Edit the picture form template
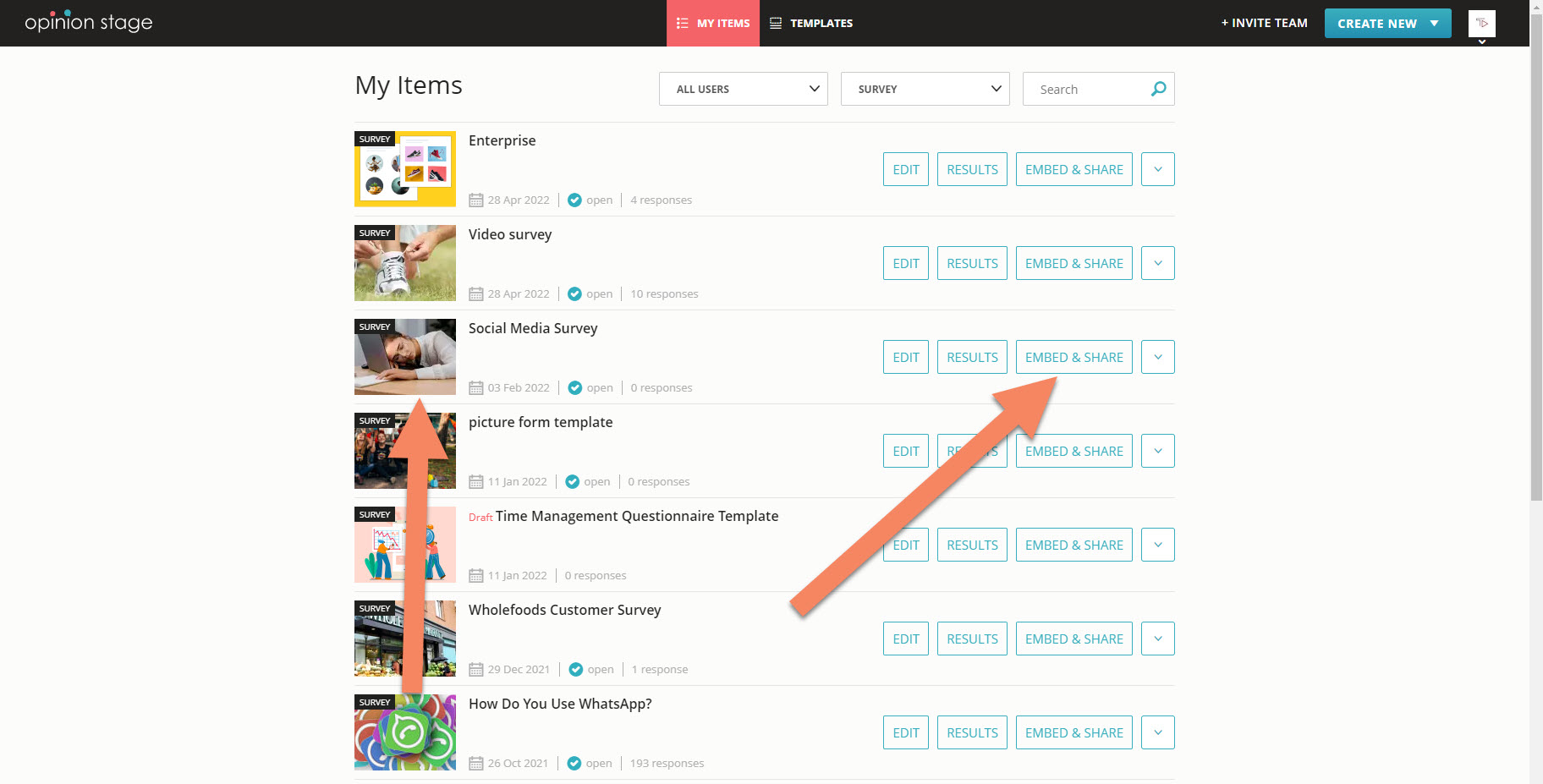The width and height of the screenshot is (1543, 784). pyautogui.click(x=906, y=451)
